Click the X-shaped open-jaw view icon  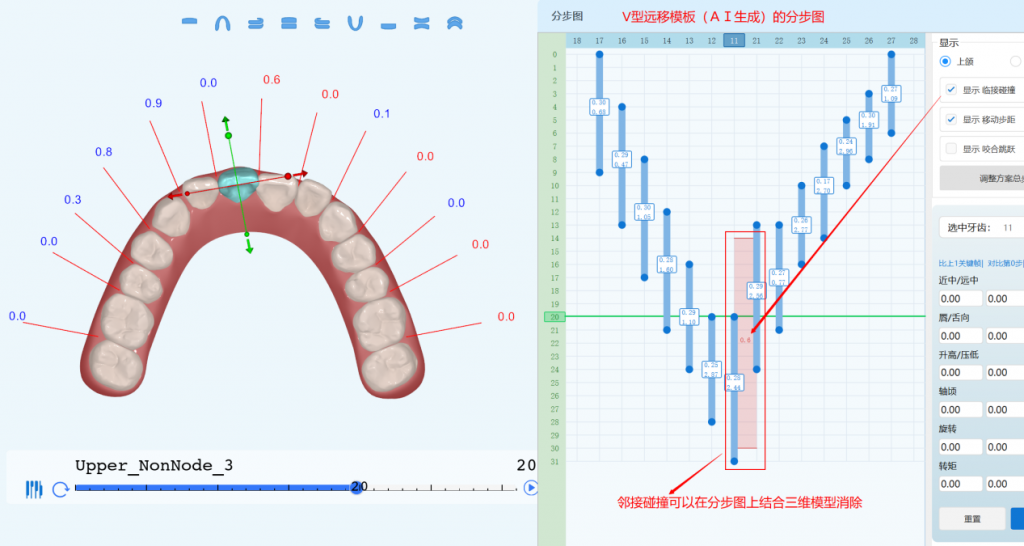pos(421,23)
